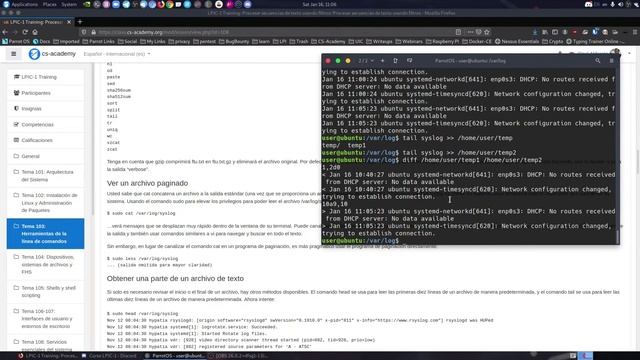This screenshot has height=360, width=640.
Task: Click the cs-academy logo
Action: (x=52, y=53)
